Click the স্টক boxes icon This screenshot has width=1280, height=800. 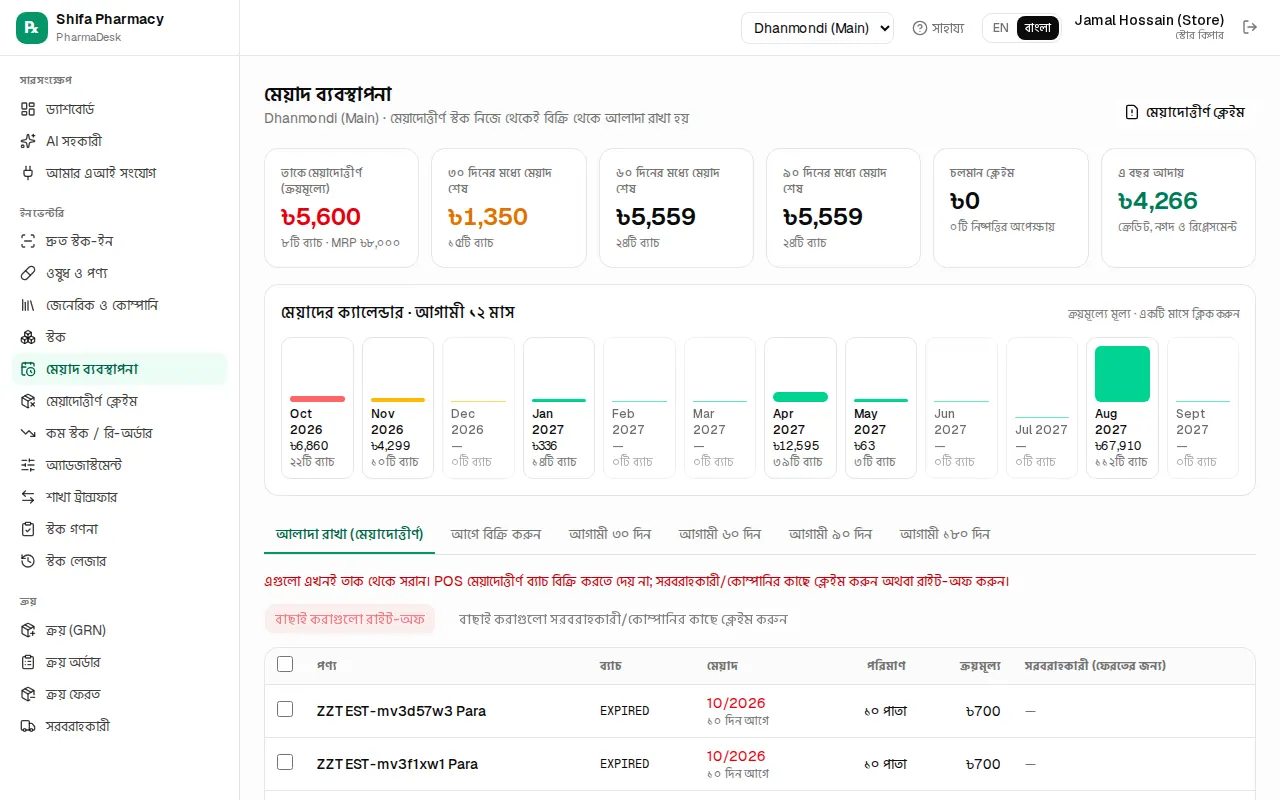coord(28,337)
